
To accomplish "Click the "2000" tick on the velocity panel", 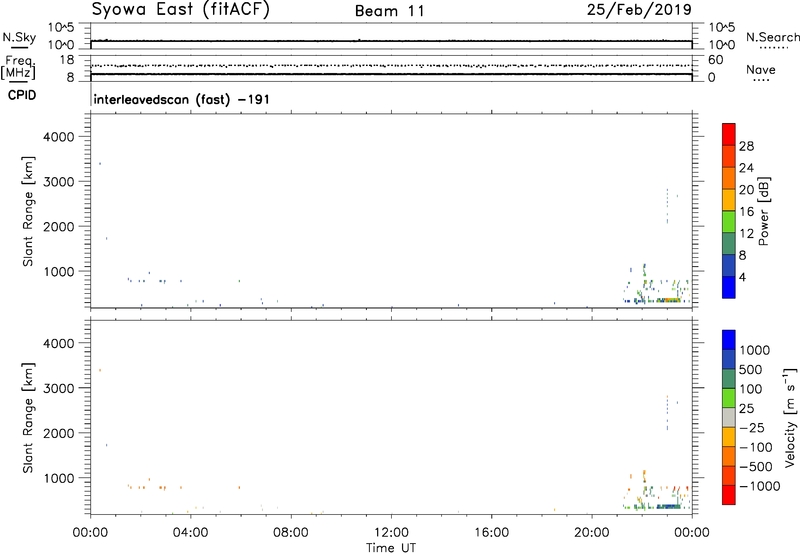I will pyautogui.click(x=58, y=433).
